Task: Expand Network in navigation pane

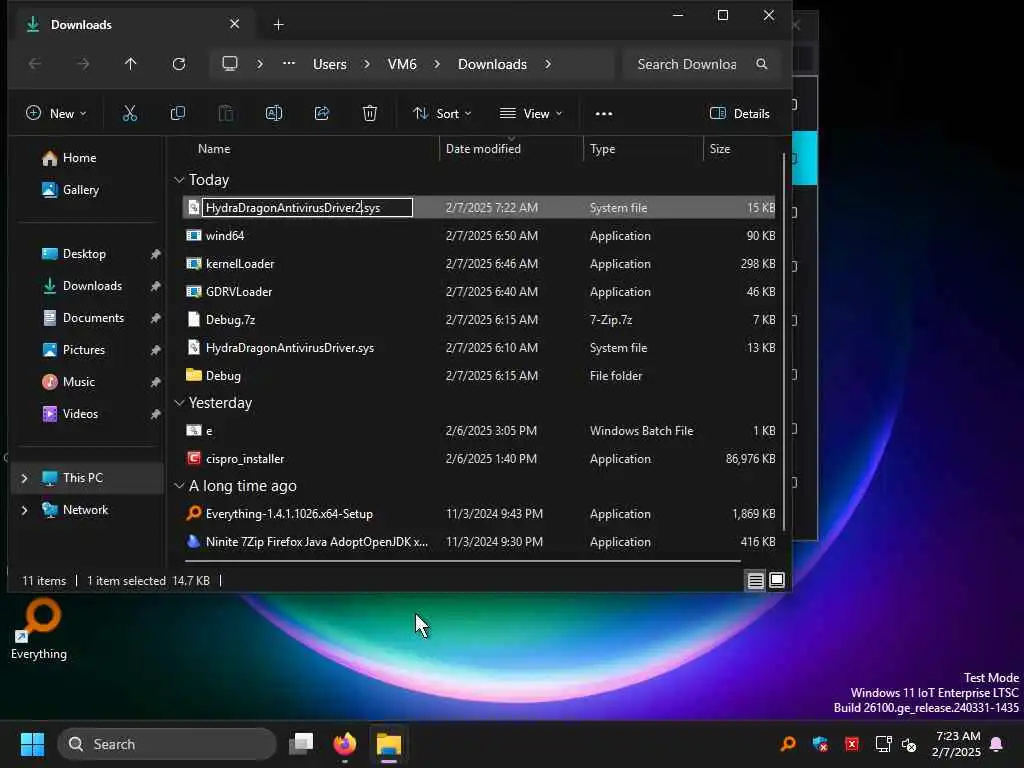Action: (24, 510)
